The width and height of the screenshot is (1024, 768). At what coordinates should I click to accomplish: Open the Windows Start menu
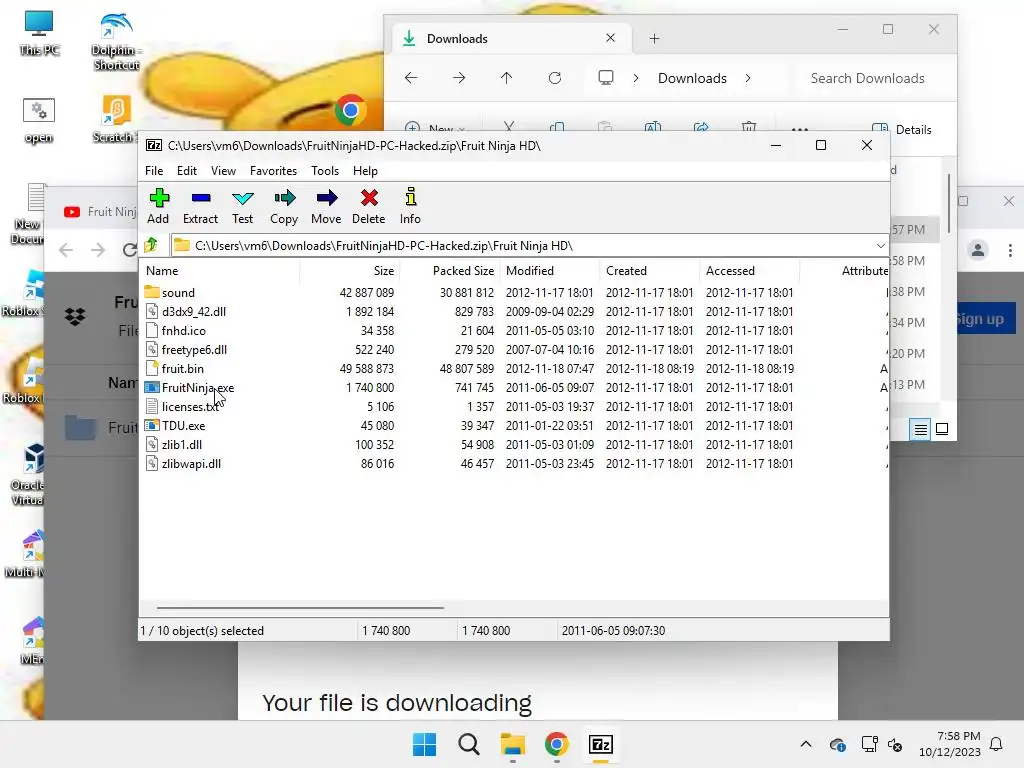pyautogui.click(x=424, y=744)
